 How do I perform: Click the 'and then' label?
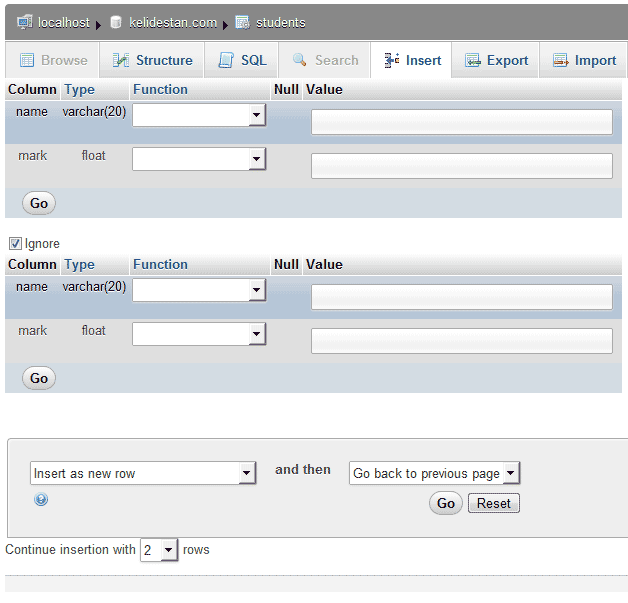[303, 469]
